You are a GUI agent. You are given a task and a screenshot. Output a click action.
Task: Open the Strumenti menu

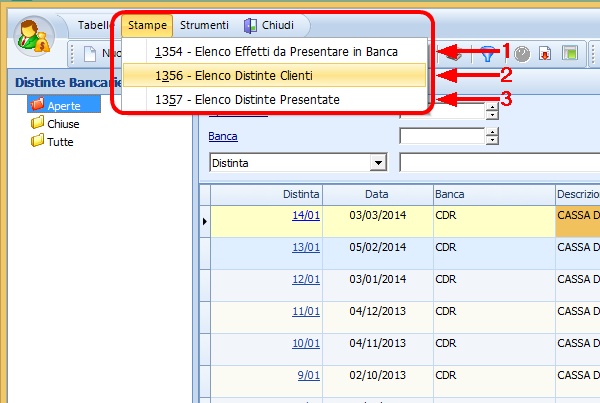pyautogui.click(x=204, y=25)
